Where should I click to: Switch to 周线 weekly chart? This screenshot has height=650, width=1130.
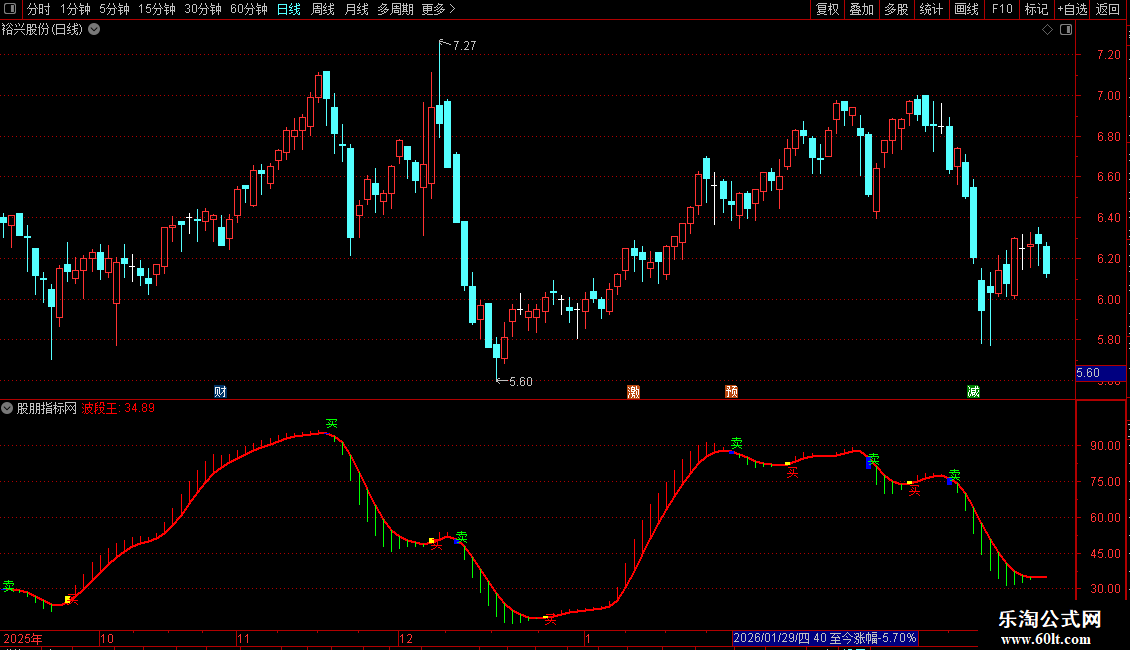pyautogui.click(x=323, y=9)
